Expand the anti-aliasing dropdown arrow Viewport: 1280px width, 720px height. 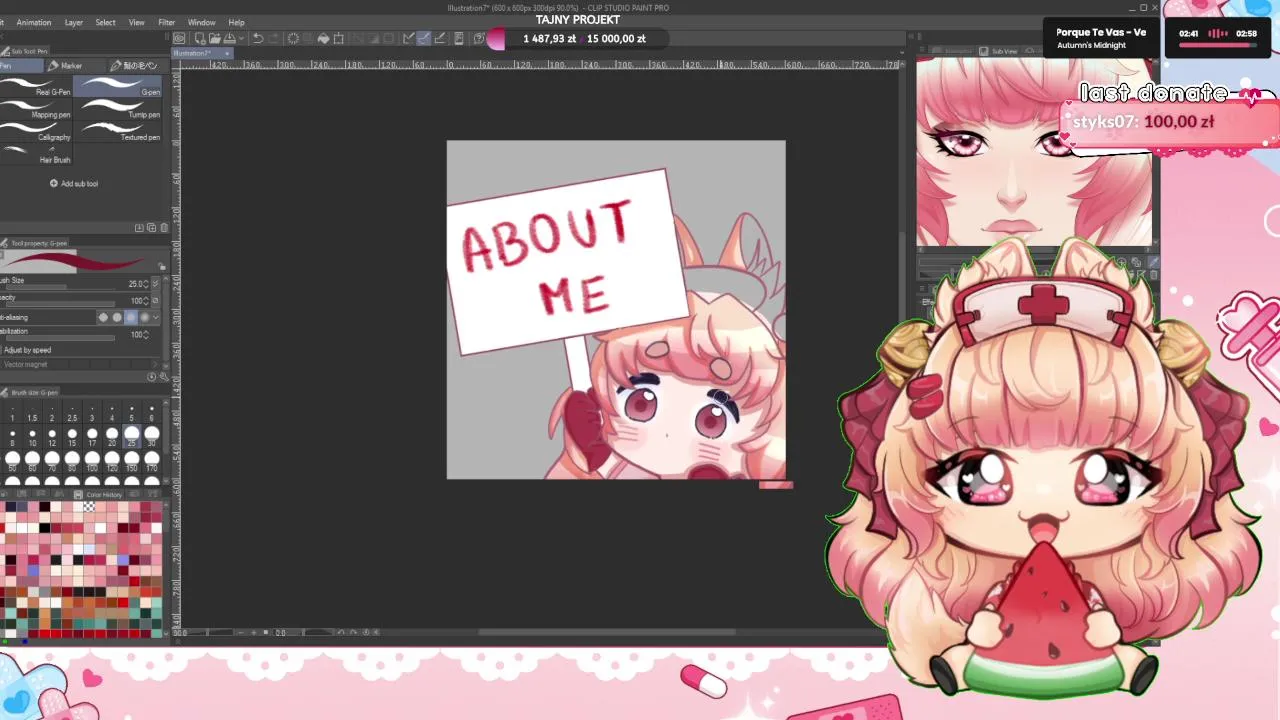tap(156, 317)
